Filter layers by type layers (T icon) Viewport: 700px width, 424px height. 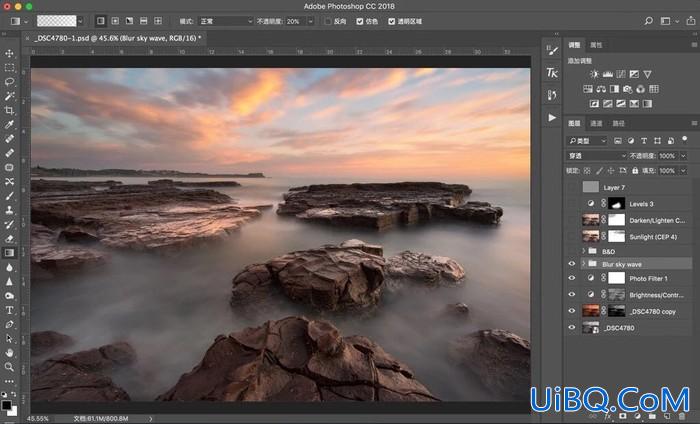click(644, 141)
